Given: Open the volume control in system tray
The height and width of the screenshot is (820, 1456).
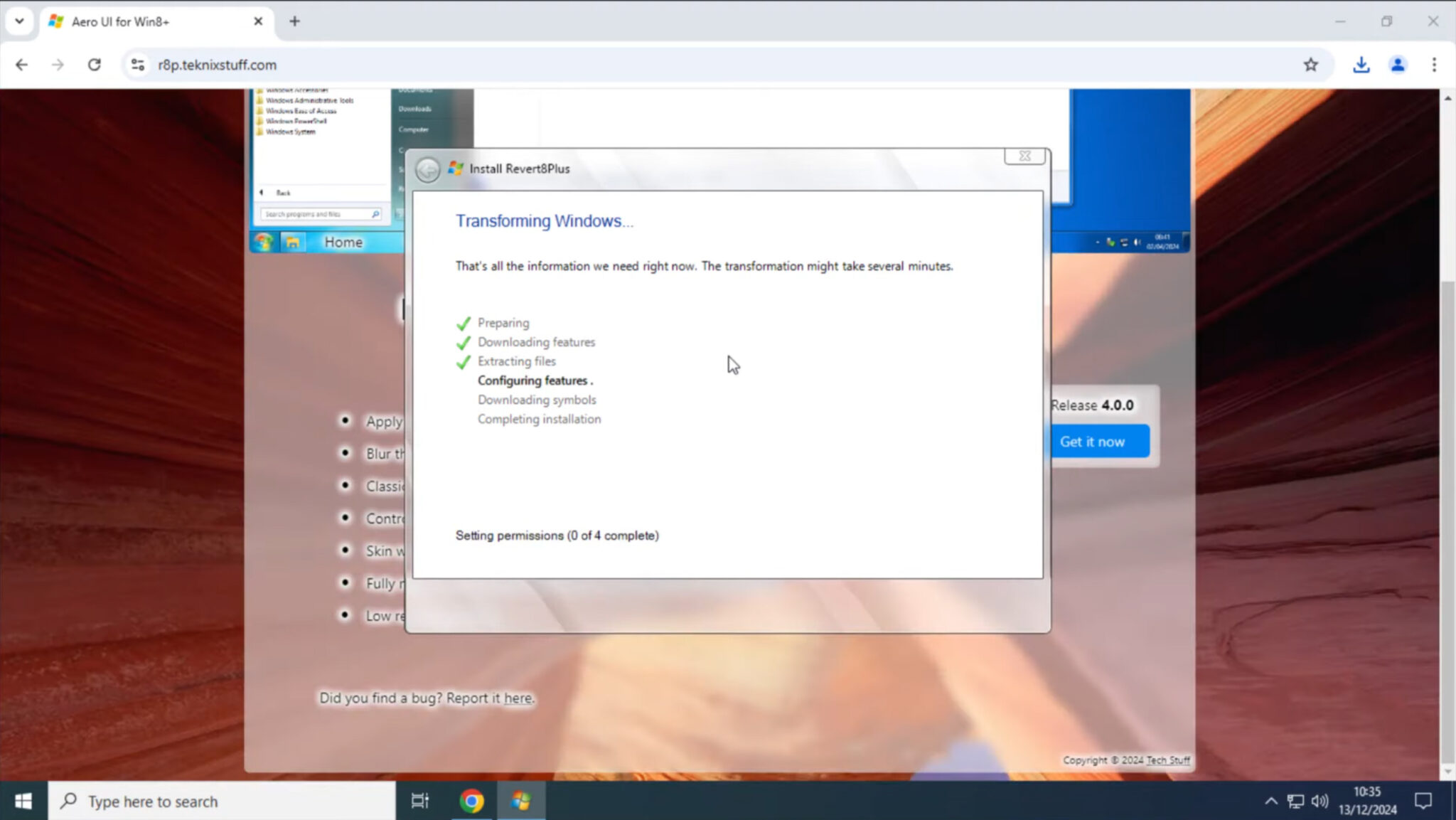Looking at the screenshot, I should (1320, 801).
